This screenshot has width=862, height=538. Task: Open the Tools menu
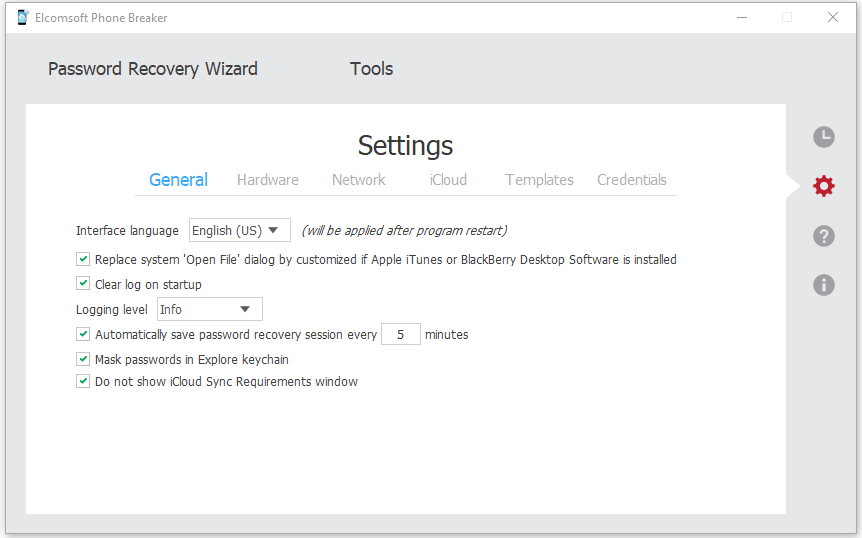point(371,69)
